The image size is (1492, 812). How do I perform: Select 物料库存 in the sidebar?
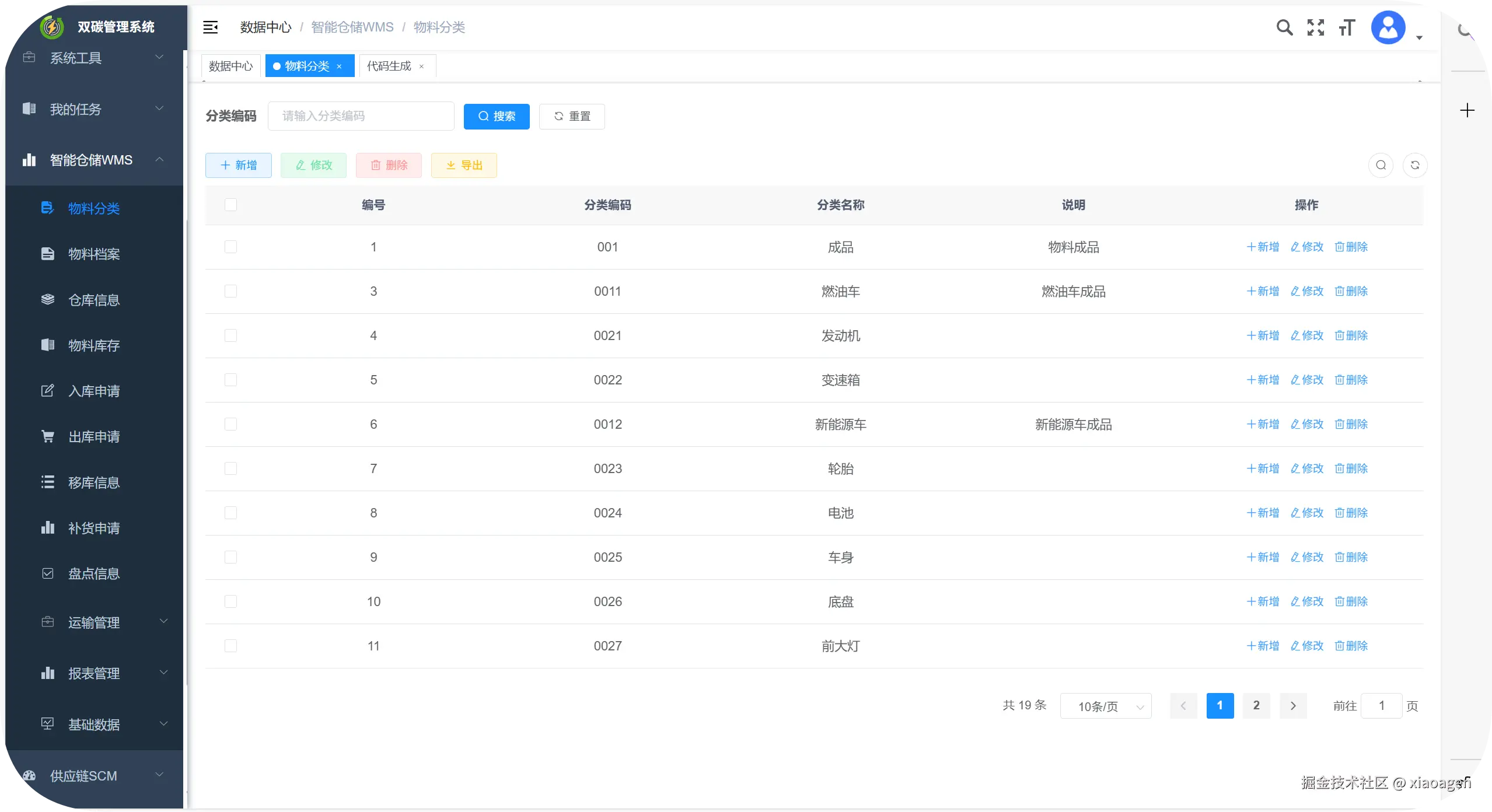tap(94, 345)
